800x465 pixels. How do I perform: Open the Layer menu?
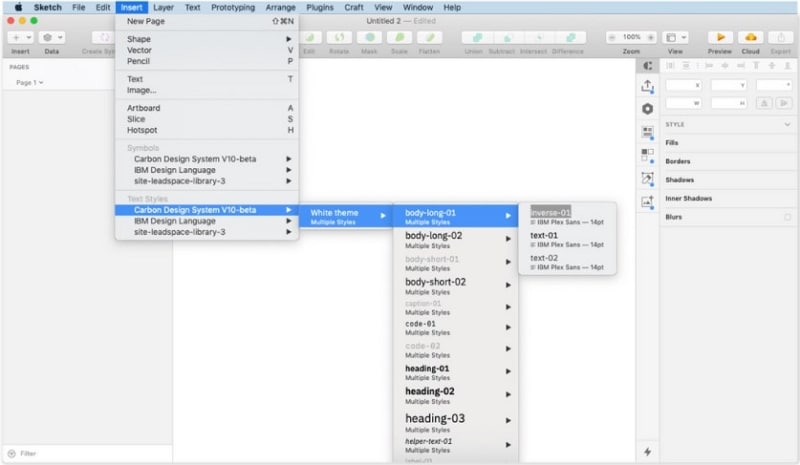click(x=163, y=7)
